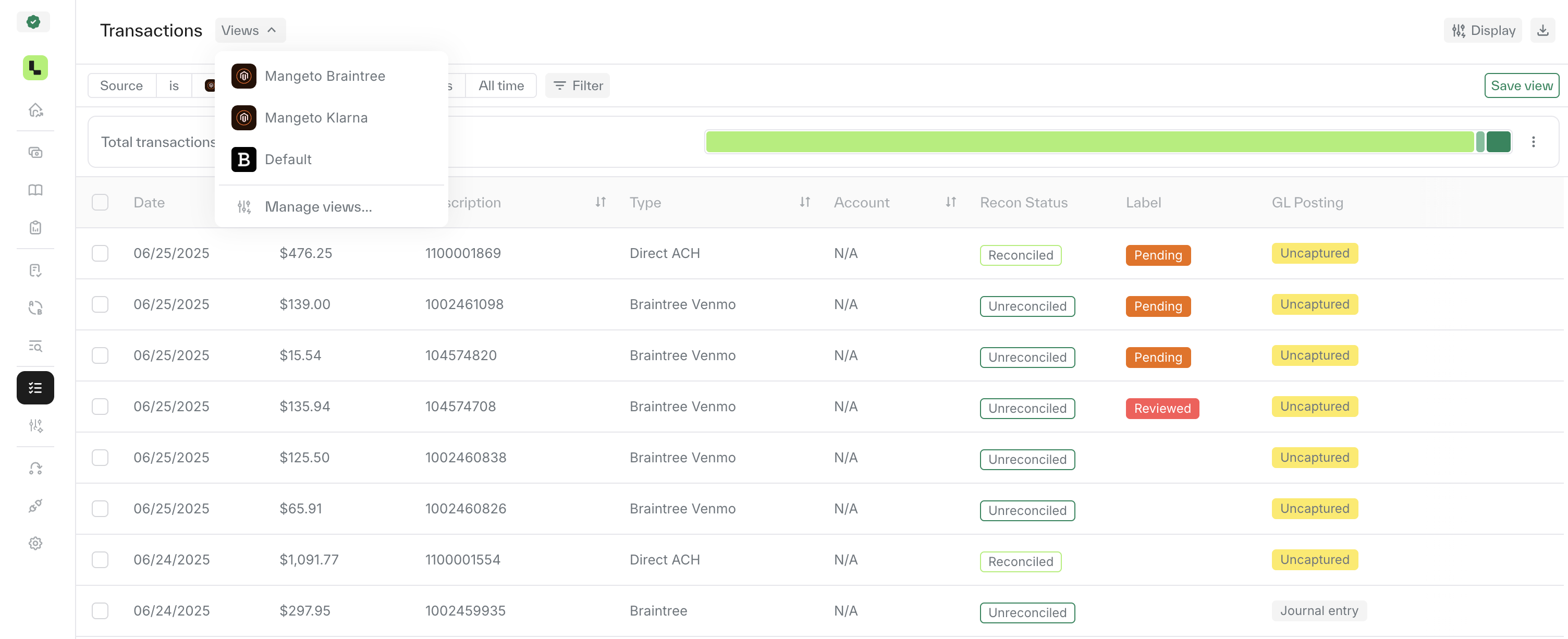
Task: Open the workflow automation sidebar icon
Action: click(35, 468)
